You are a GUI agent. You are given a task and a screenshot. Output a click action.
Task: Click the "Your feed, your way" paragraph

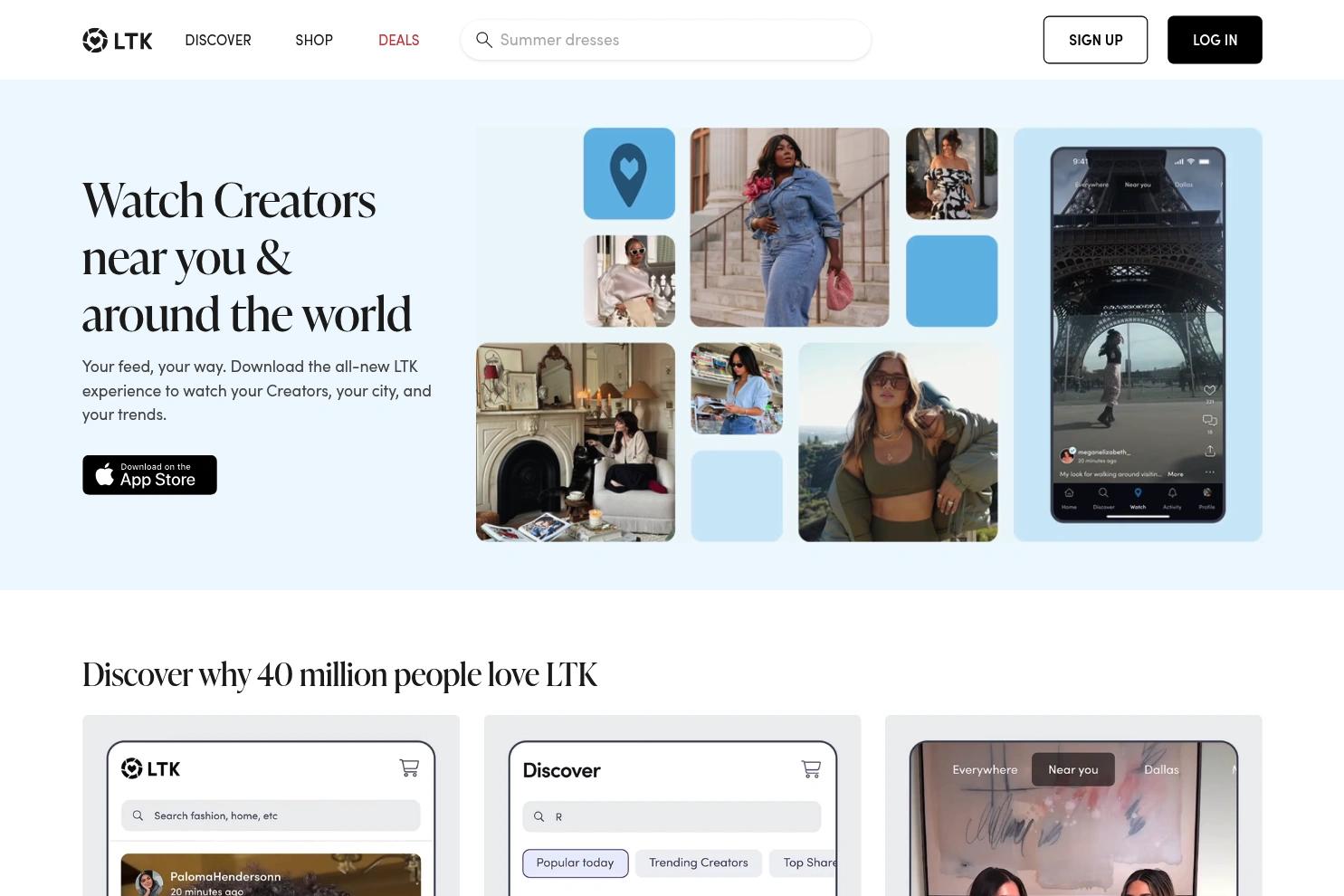pos(257,390)
